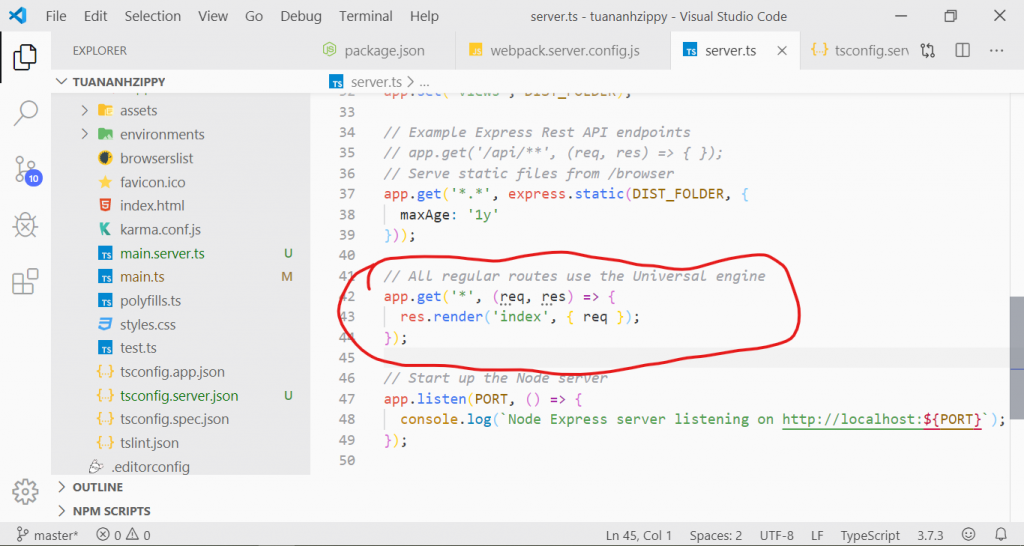Click the Split Editor icon

tap(962, 50)
